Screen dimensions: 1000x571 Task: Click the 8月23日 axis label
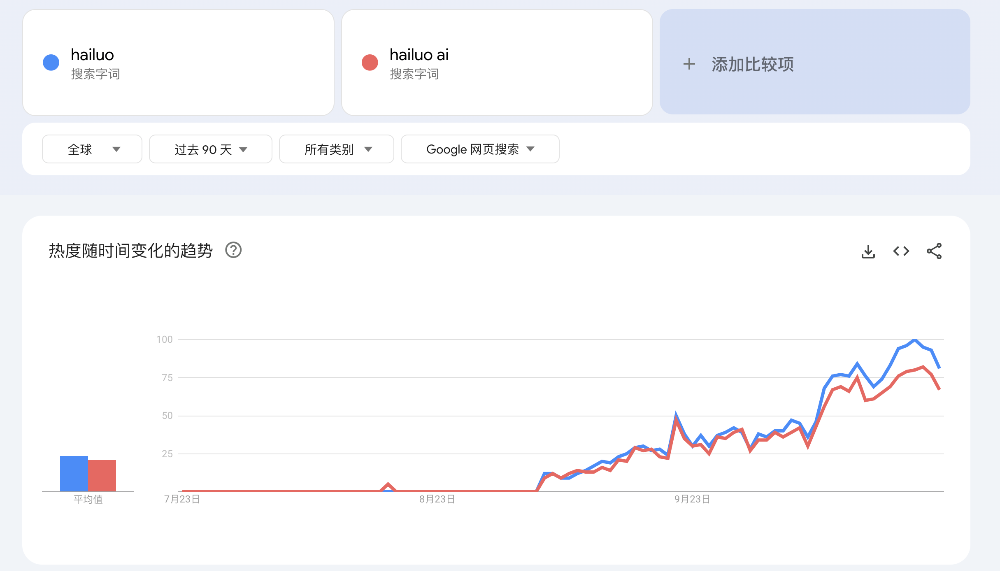click(x=437, y=499)
